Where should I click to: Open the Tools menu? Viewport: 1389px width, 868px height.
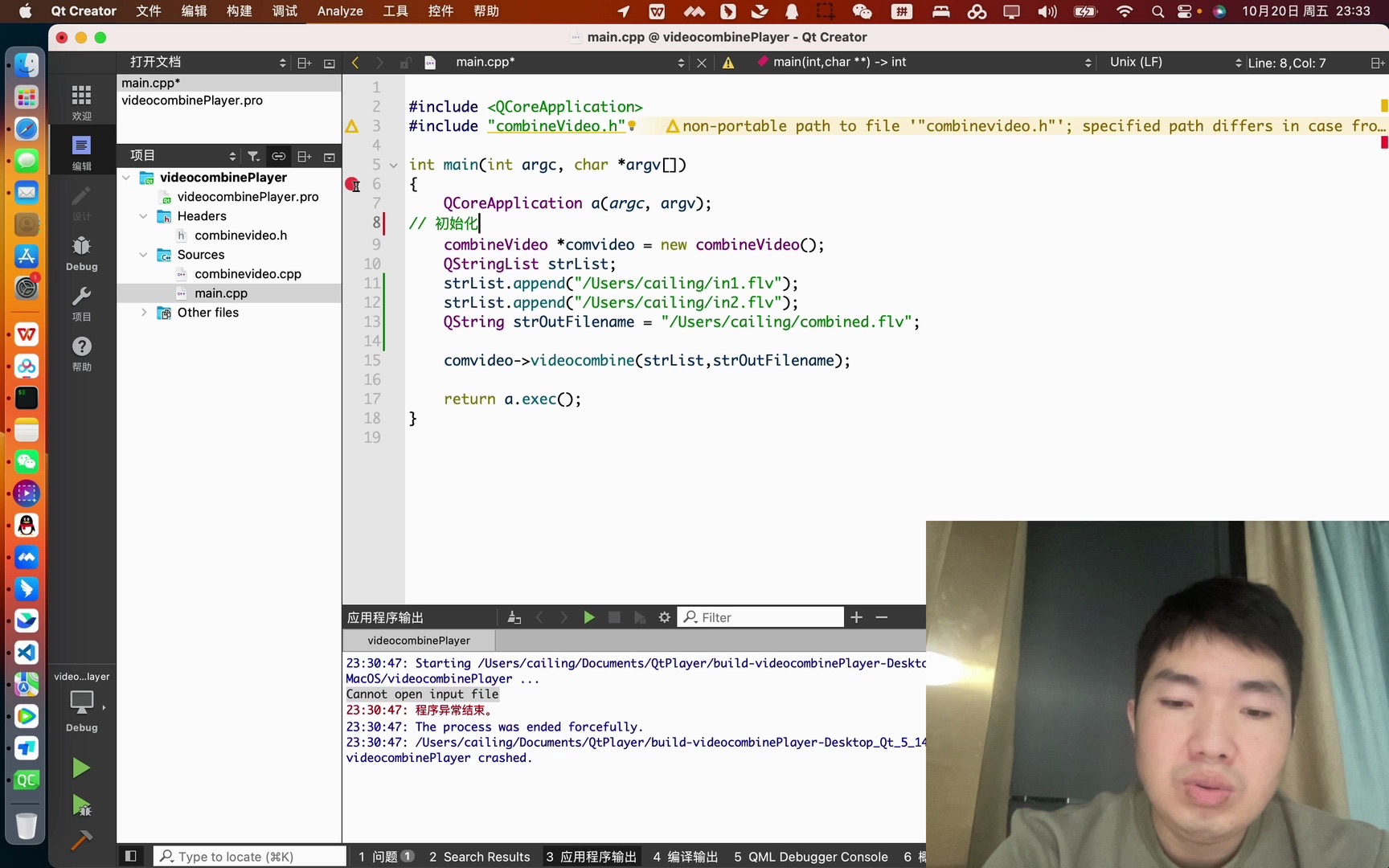[x=395, y=11]
